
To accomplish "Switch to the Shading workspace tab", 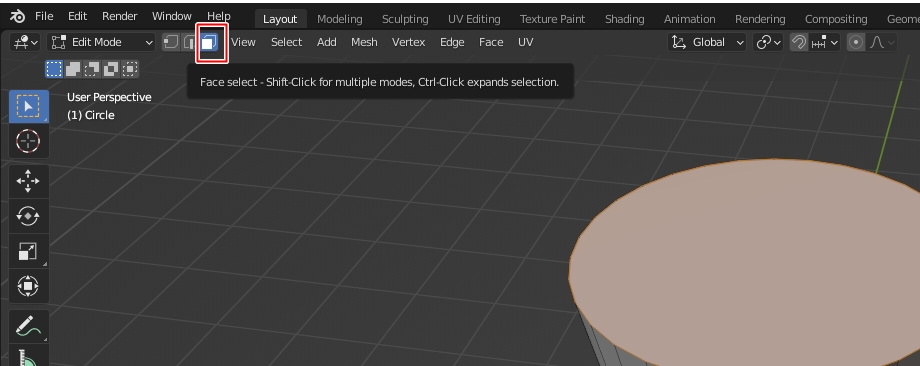I will pyautogui.click(x=624, y=19).
